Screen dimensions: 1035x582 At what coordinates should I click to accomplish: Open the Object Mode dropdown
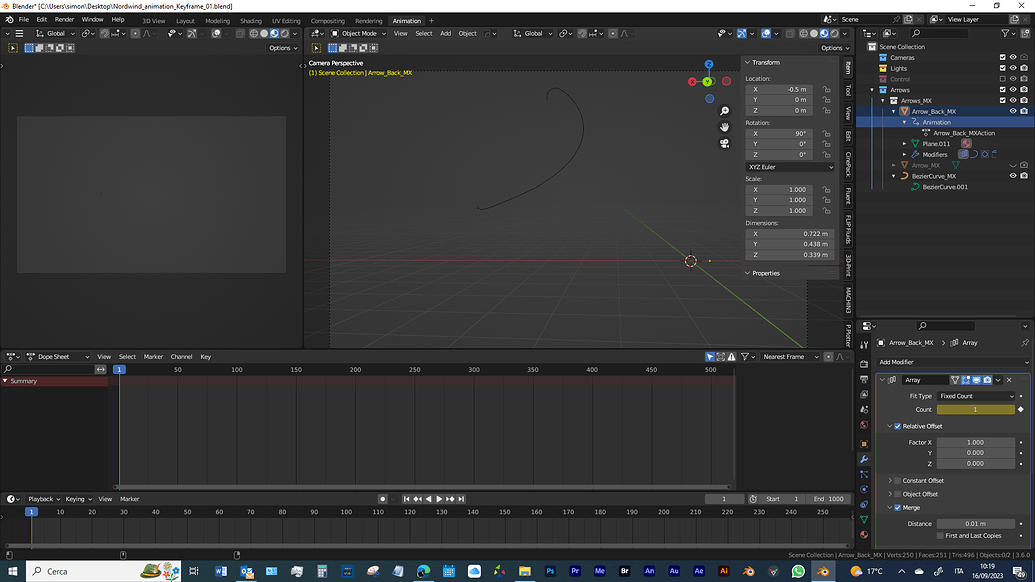click(358, 34)
